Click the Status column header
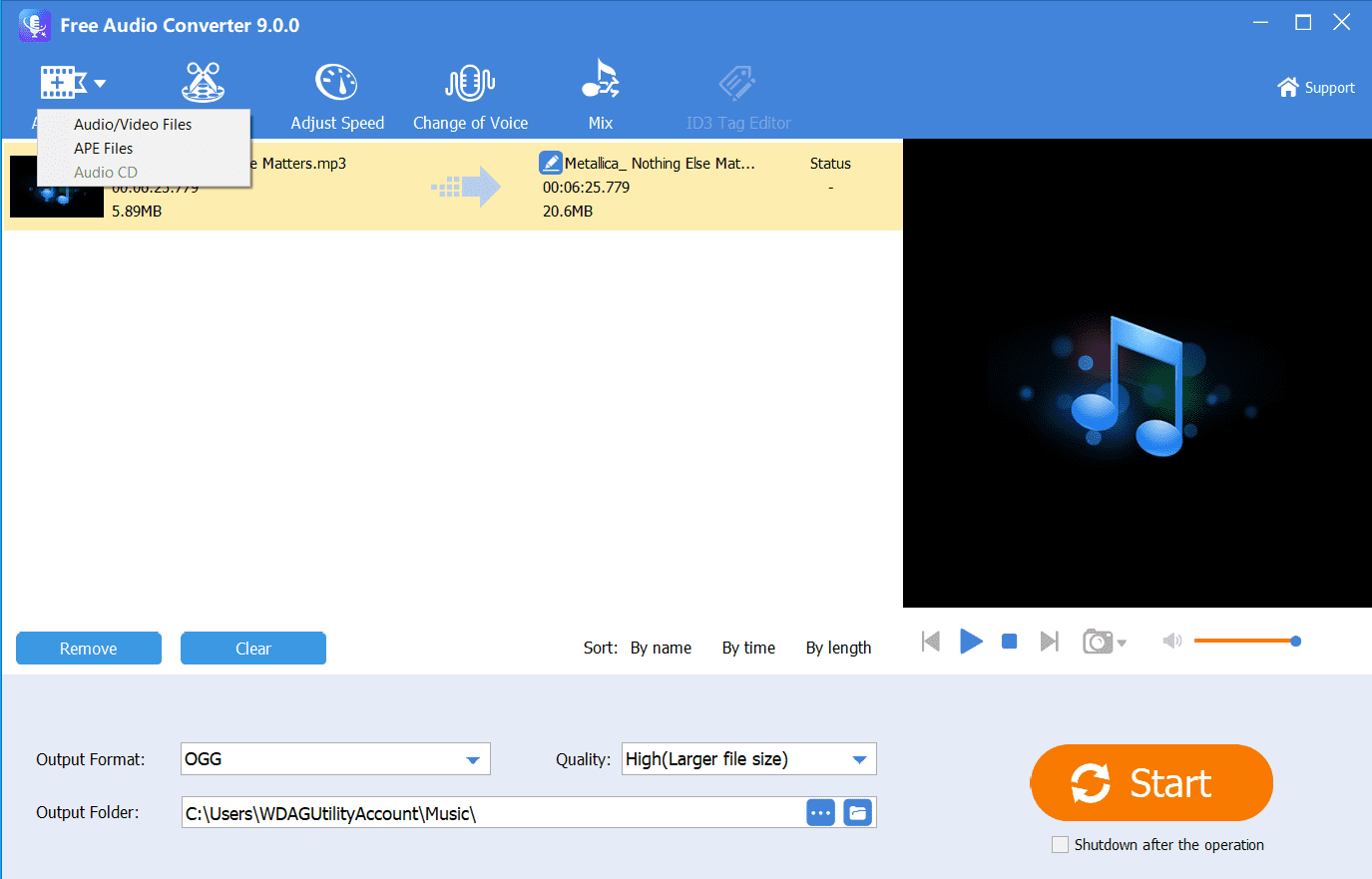This screenshot has width=1372, height=879. [830, 163]
